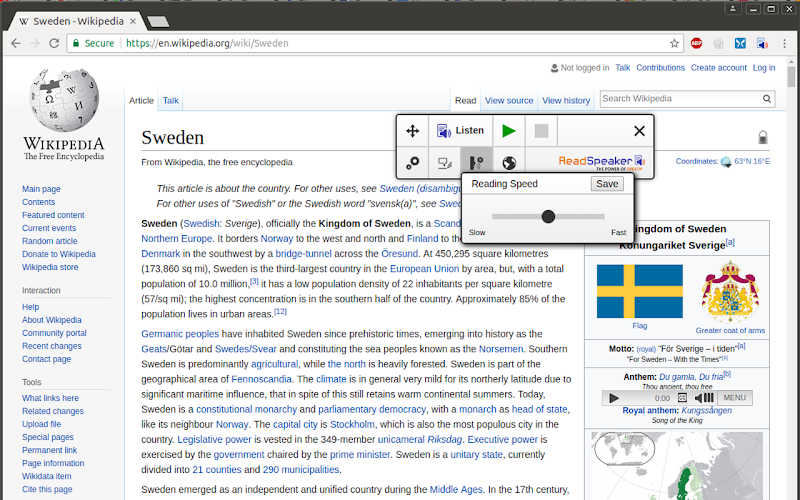Click the blue X extension icon
The width and height of the screenshot is (800, 500).
click(740, 43)
